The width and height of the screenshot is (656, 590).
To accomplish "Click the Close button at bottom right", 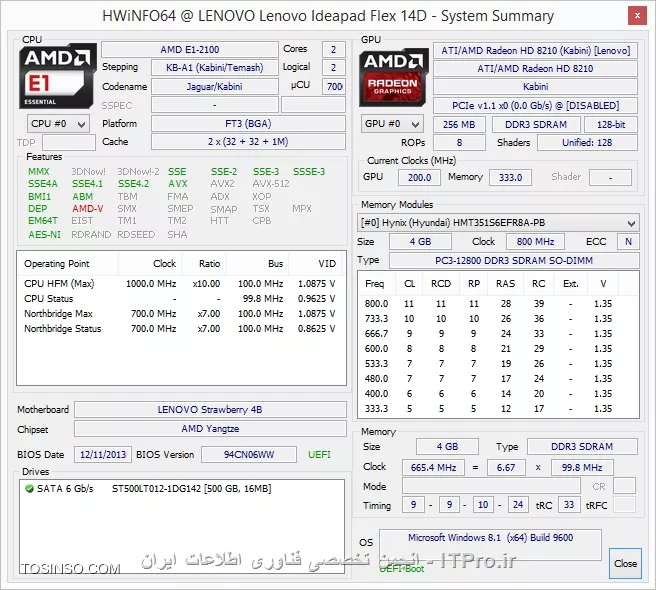I will 625,564.
